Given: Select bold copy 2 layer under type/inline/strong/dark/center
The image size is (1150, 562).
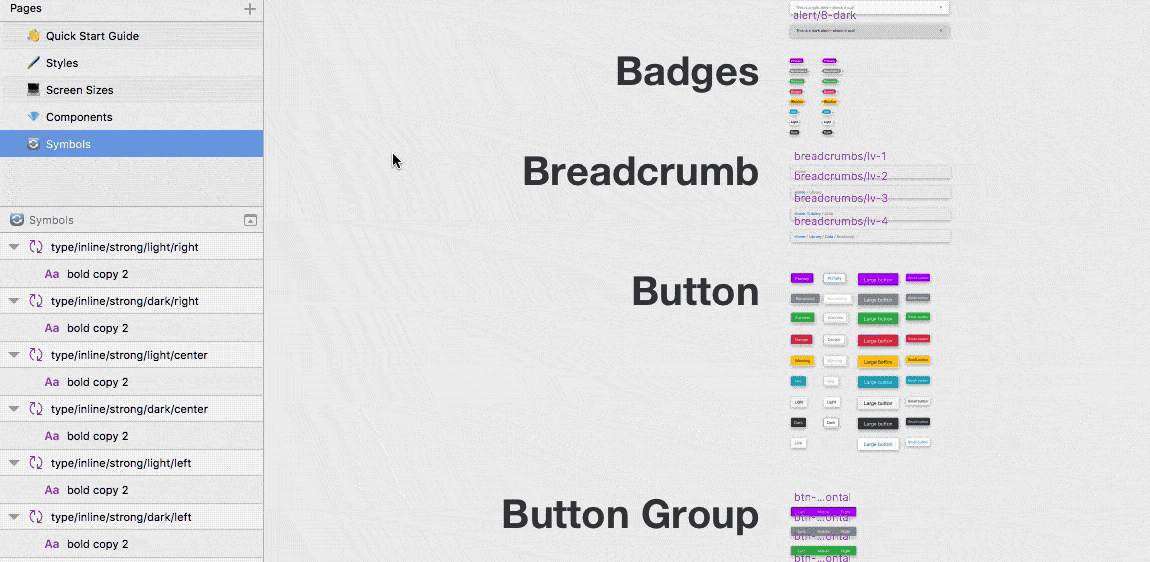Looking at the screenshot, I should tap(98, 437).
